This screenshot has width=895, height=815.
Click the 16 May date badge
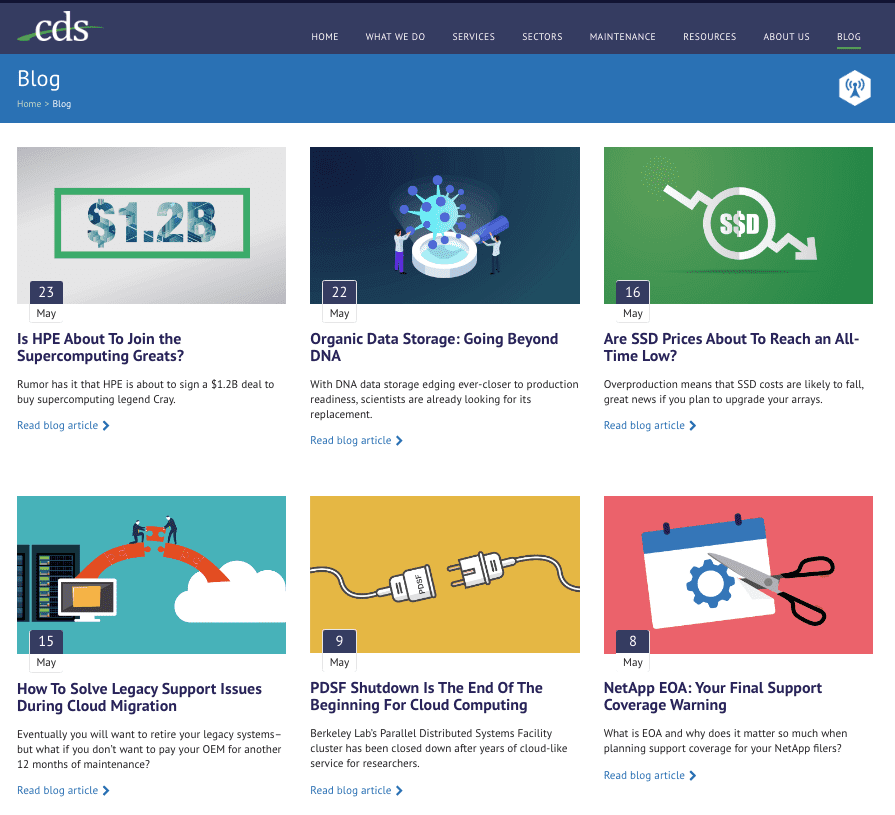tap(632, 302)
